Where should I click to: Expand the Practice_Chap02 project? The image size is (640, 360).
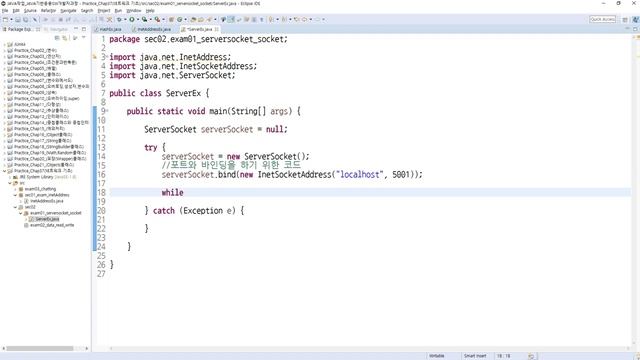pyautogui.click(x=4, y=51)
